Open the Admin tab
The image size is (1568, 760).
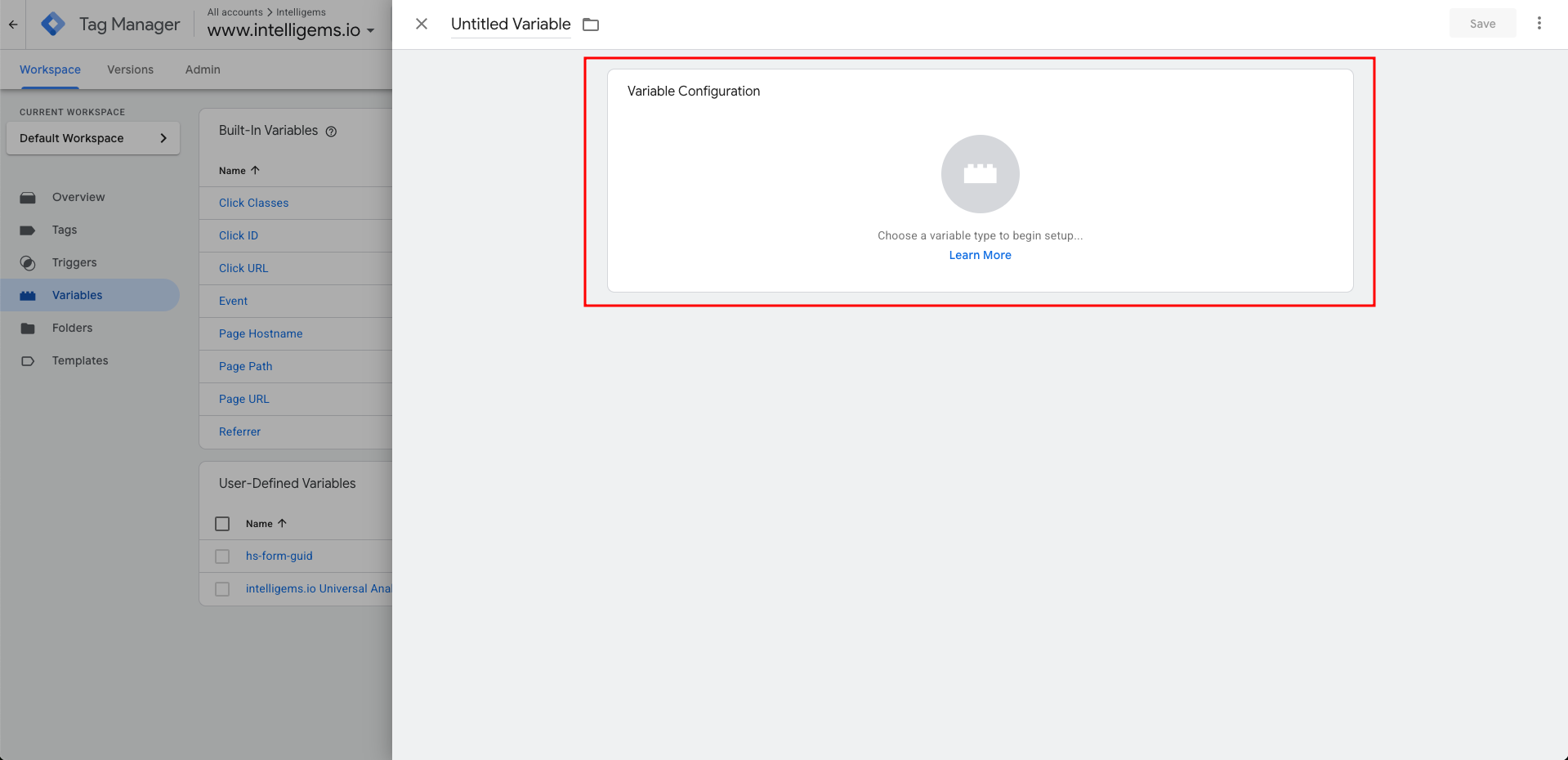(x=203, y=69)
